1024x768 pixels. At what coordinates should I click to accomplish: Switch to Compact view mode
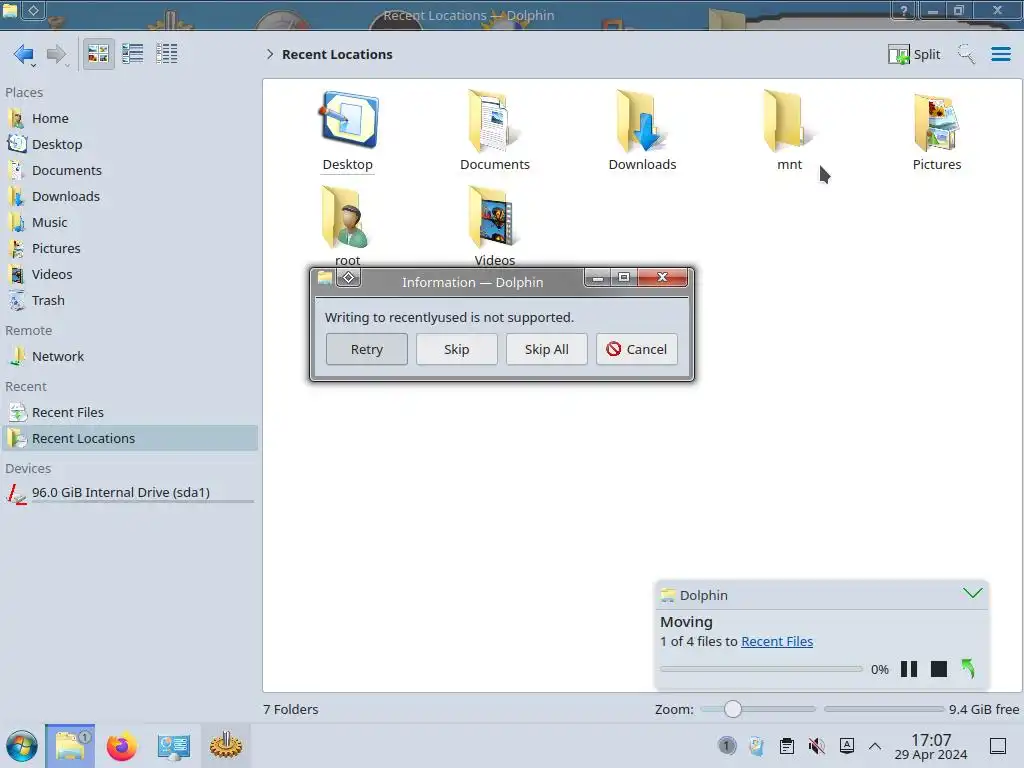[133, 54]
